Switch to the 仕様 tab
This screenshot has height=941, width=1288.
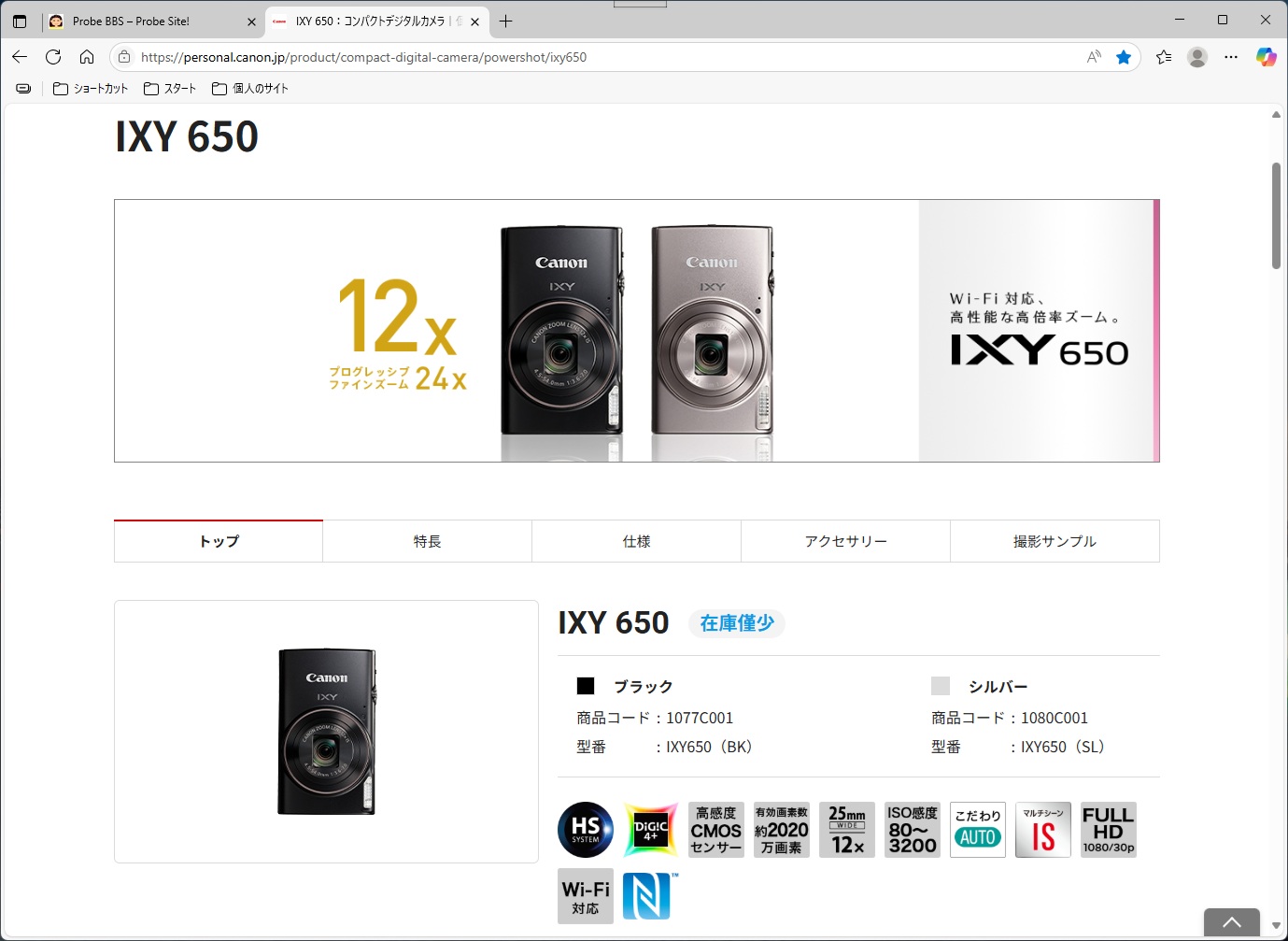coord(637,541)
